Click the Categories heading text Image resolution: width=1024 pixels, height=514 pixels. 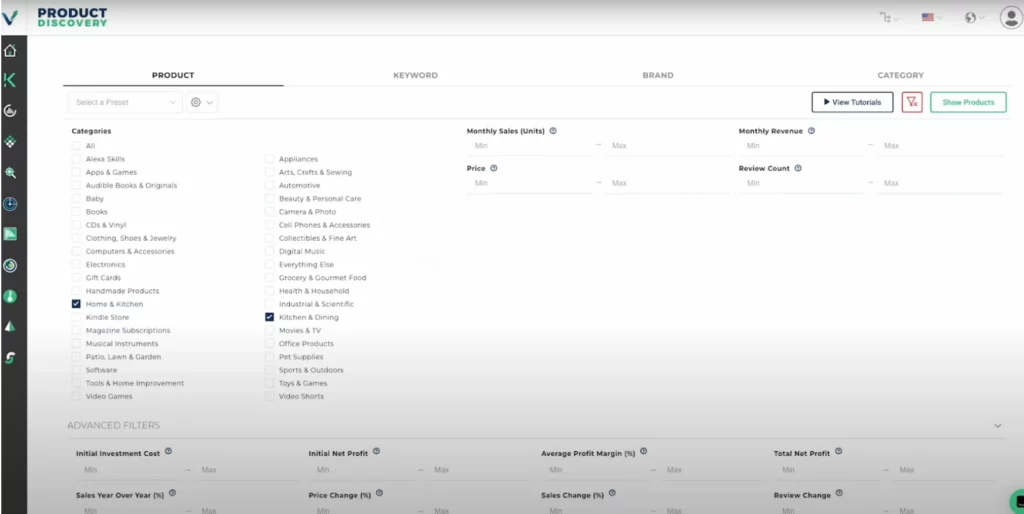point(91,131)
